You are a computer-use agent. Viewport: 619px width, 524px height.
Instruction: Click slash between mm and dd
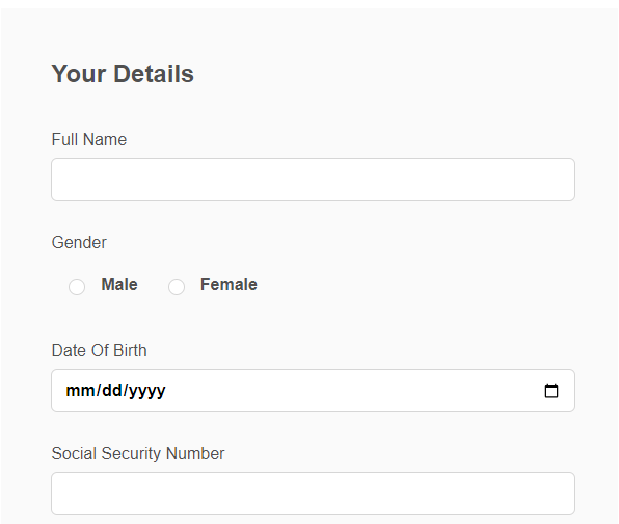tap(99, 391)
